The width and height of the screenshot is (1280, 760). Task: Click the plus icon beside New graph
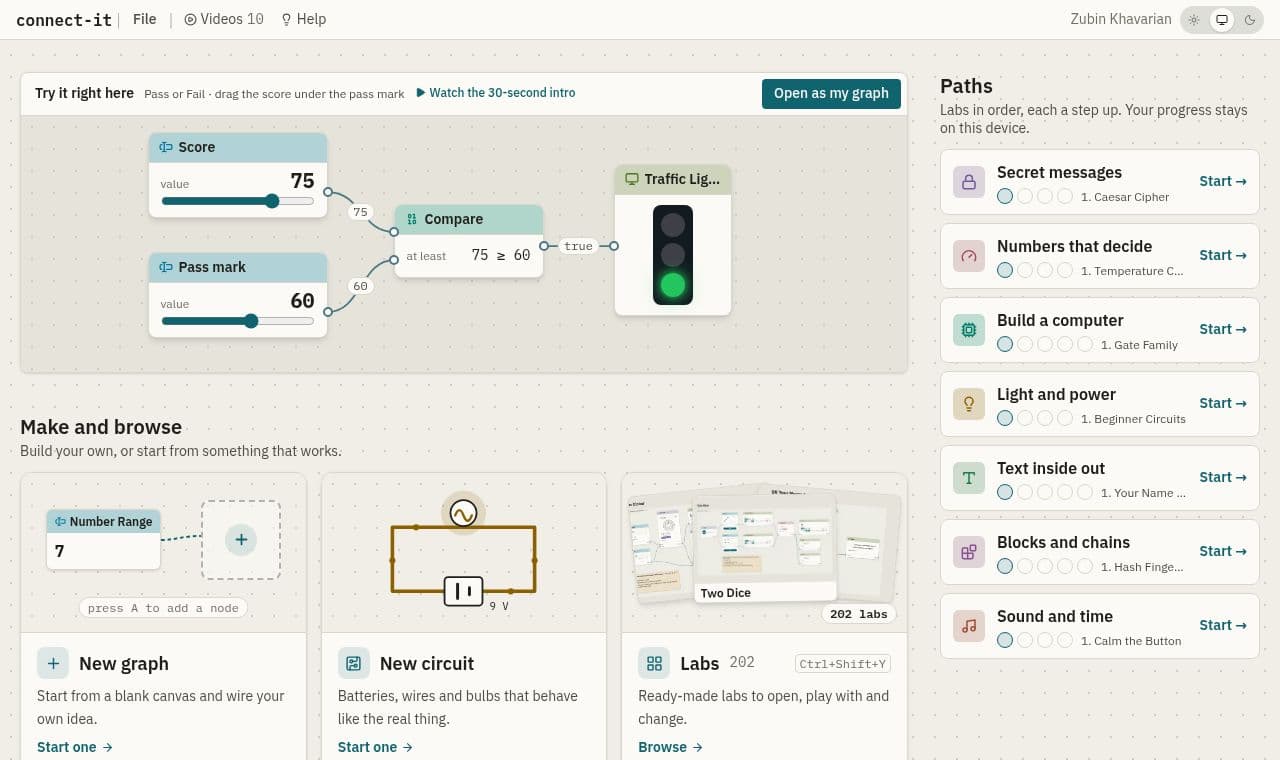pos(53,663)
